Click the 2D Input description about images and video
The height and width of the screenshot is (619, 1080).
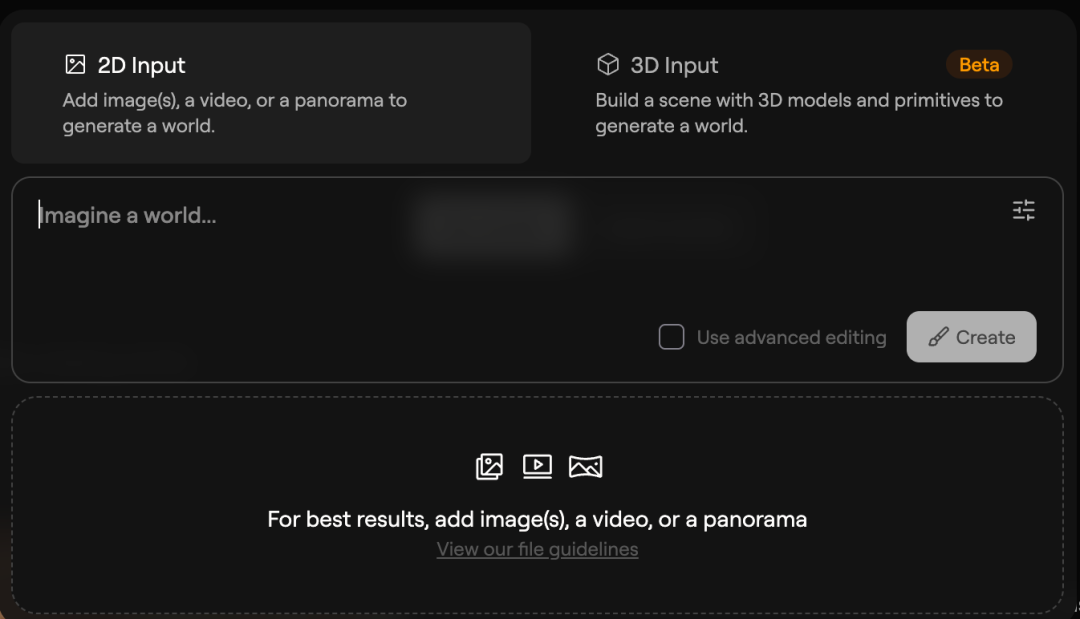[234, 113]
